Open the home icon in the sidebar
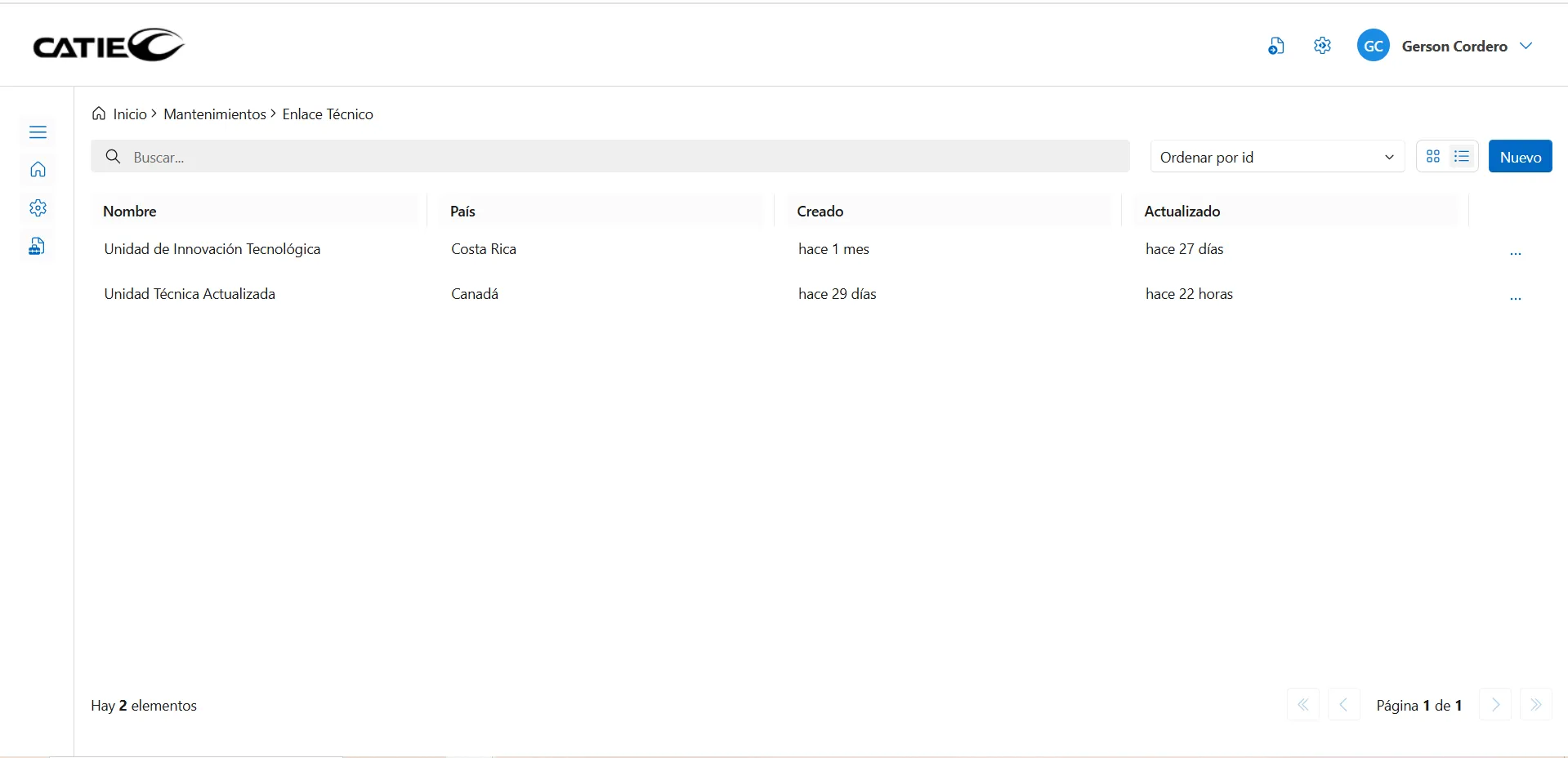This screenshot has height=758, width=1568. point(38,170)
